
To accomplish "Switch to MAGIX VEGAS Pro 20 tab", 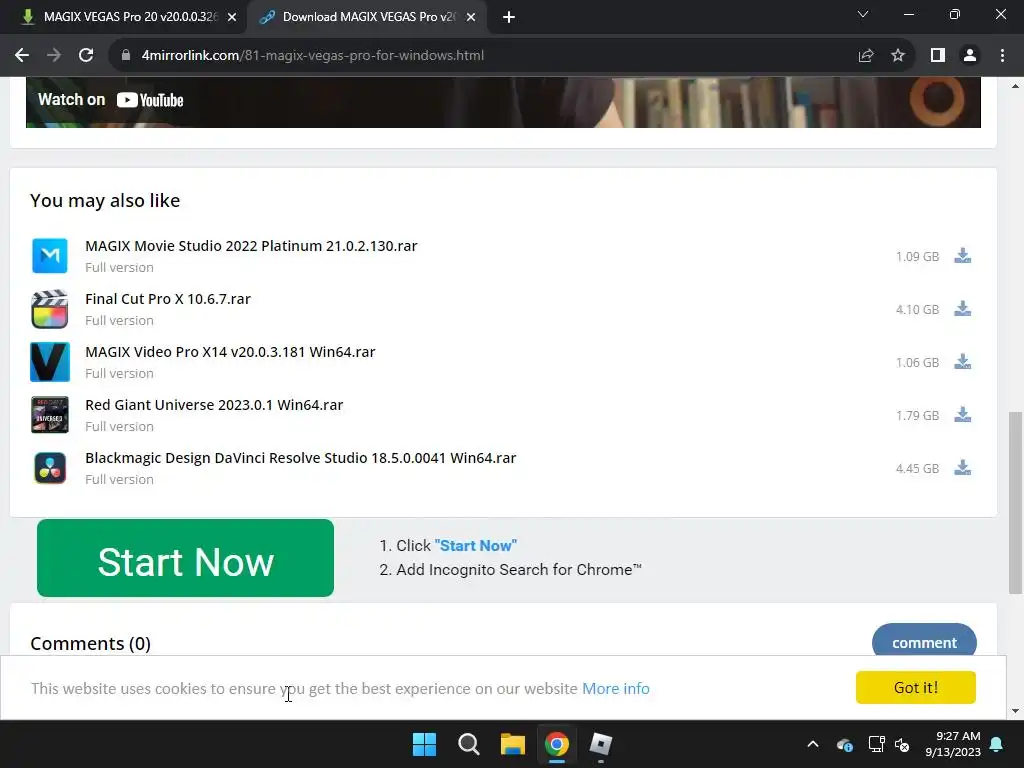I will (x=129, y=17).
